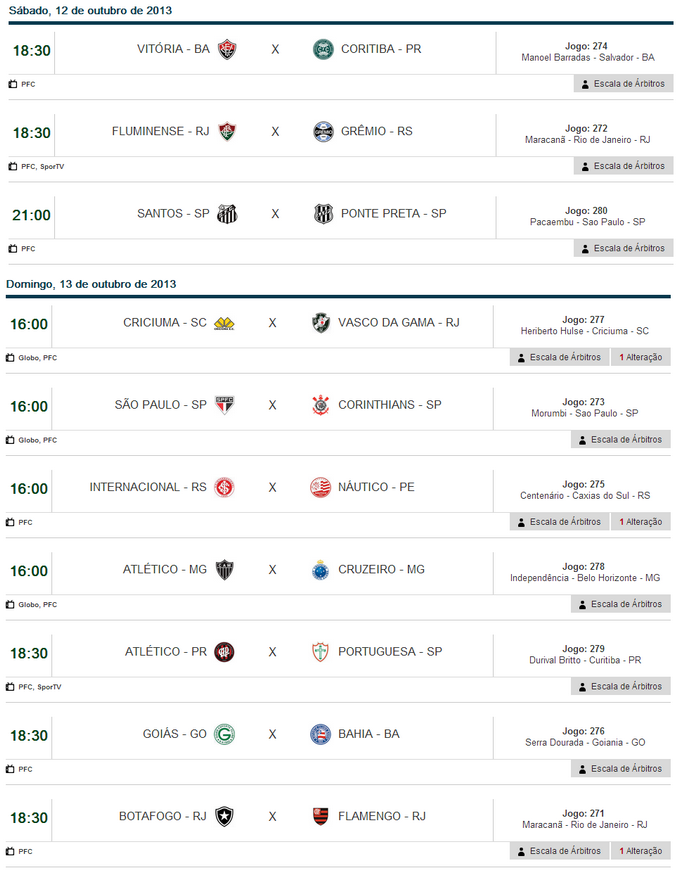Click the Santos team crest
680x878 pixels.
(x=227, y=213)
